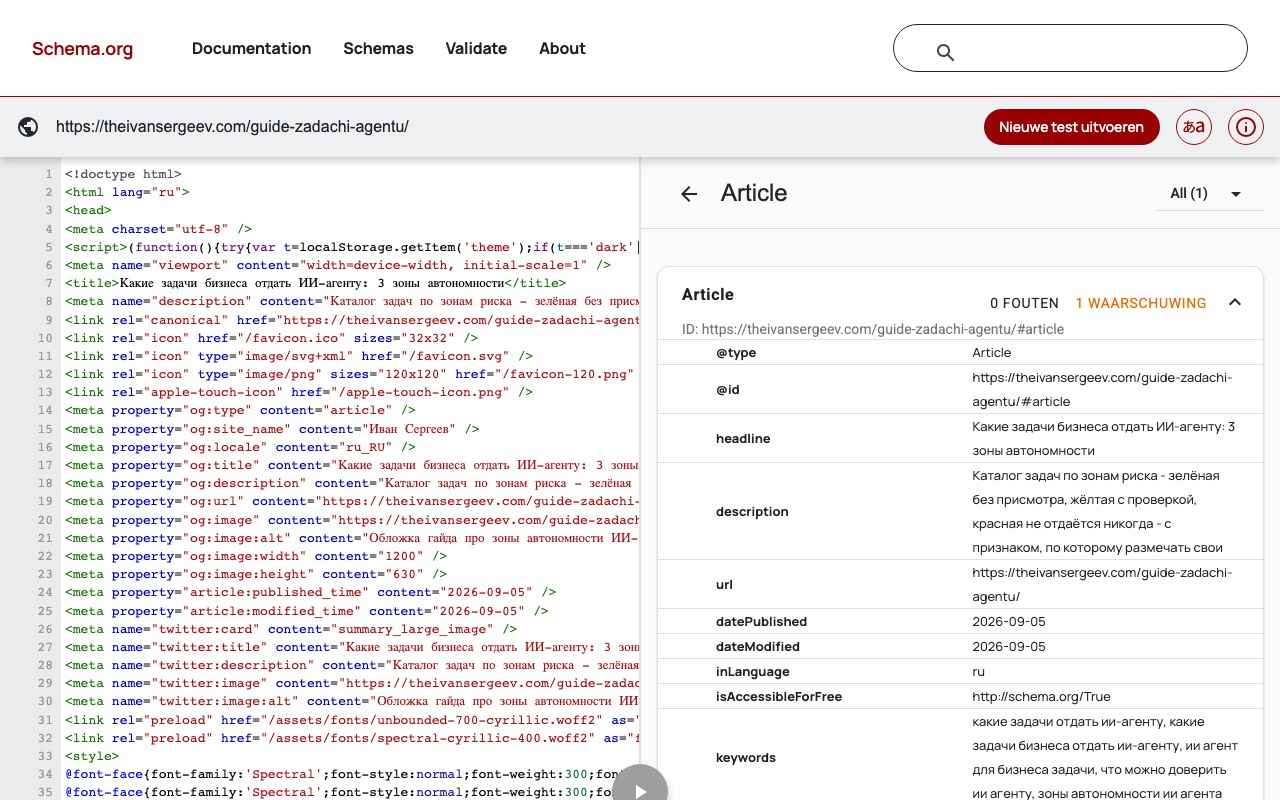Click og:image:width meta on line 22
1280x800 pixels.
point(256,556)
